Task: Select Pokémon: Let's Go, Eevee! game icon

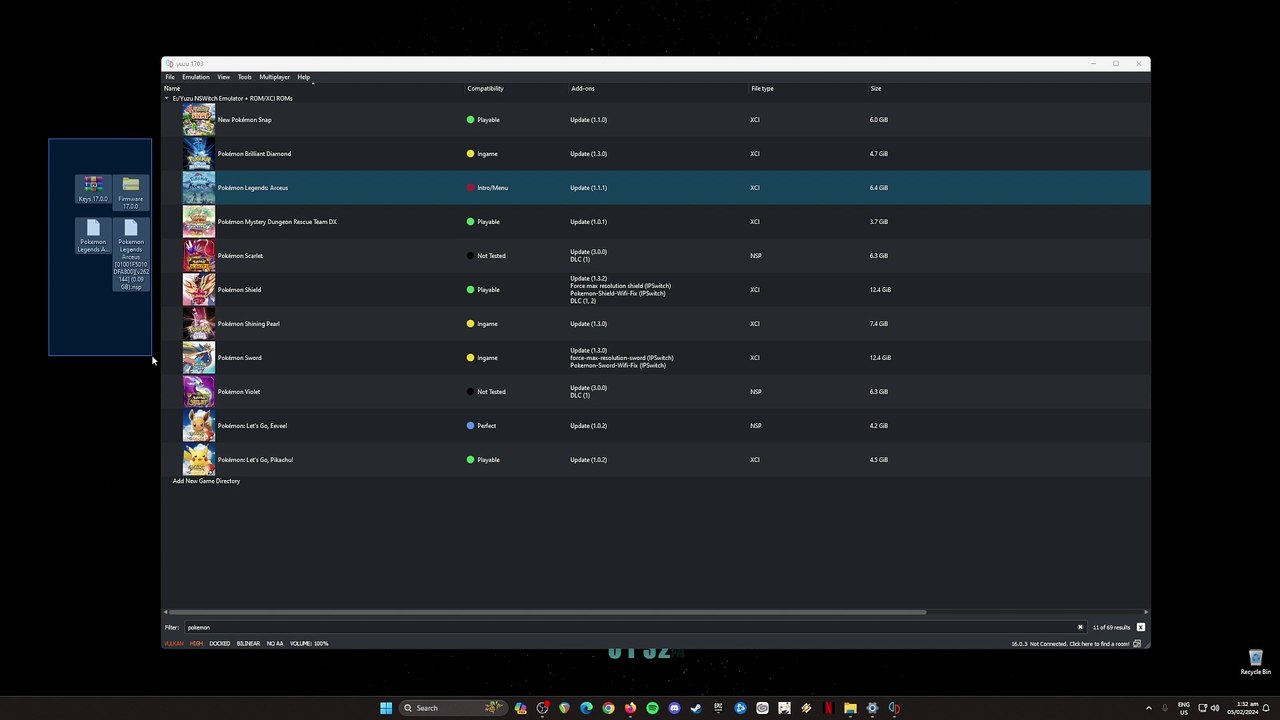Action: [198, 426]
